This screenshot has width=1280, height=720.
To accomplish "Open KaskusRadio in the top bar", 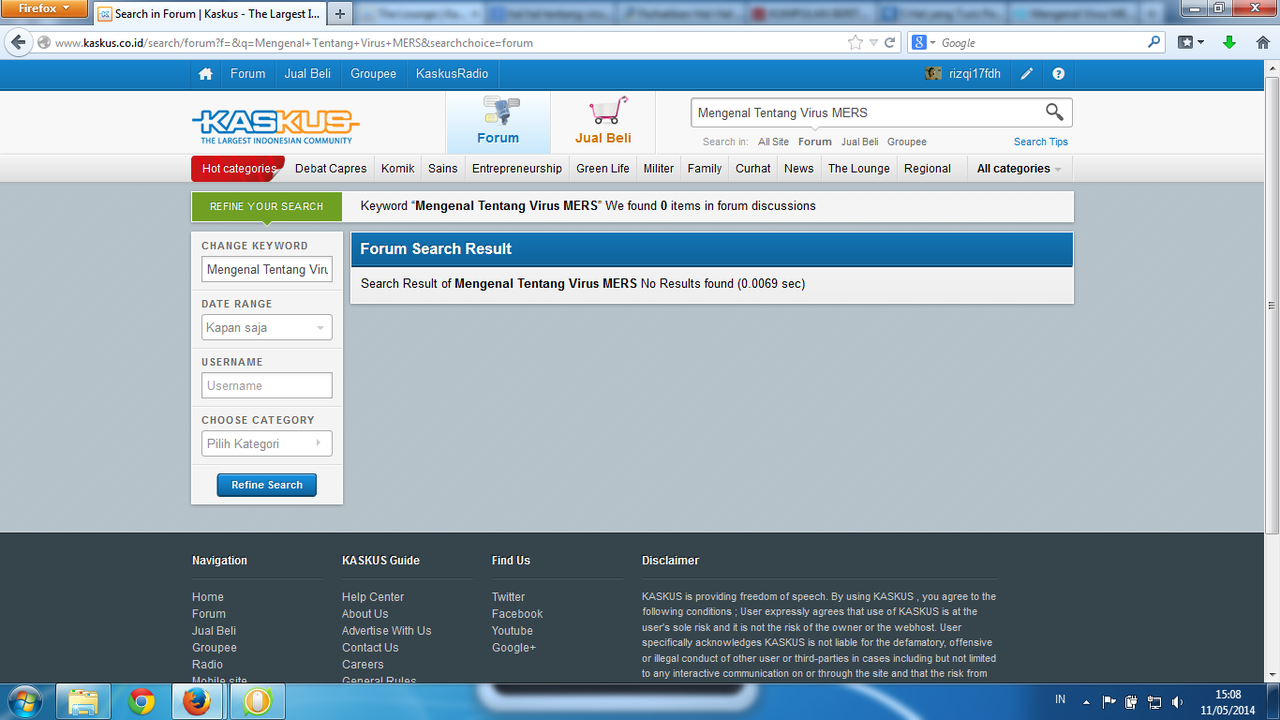I will coord(452,74).
